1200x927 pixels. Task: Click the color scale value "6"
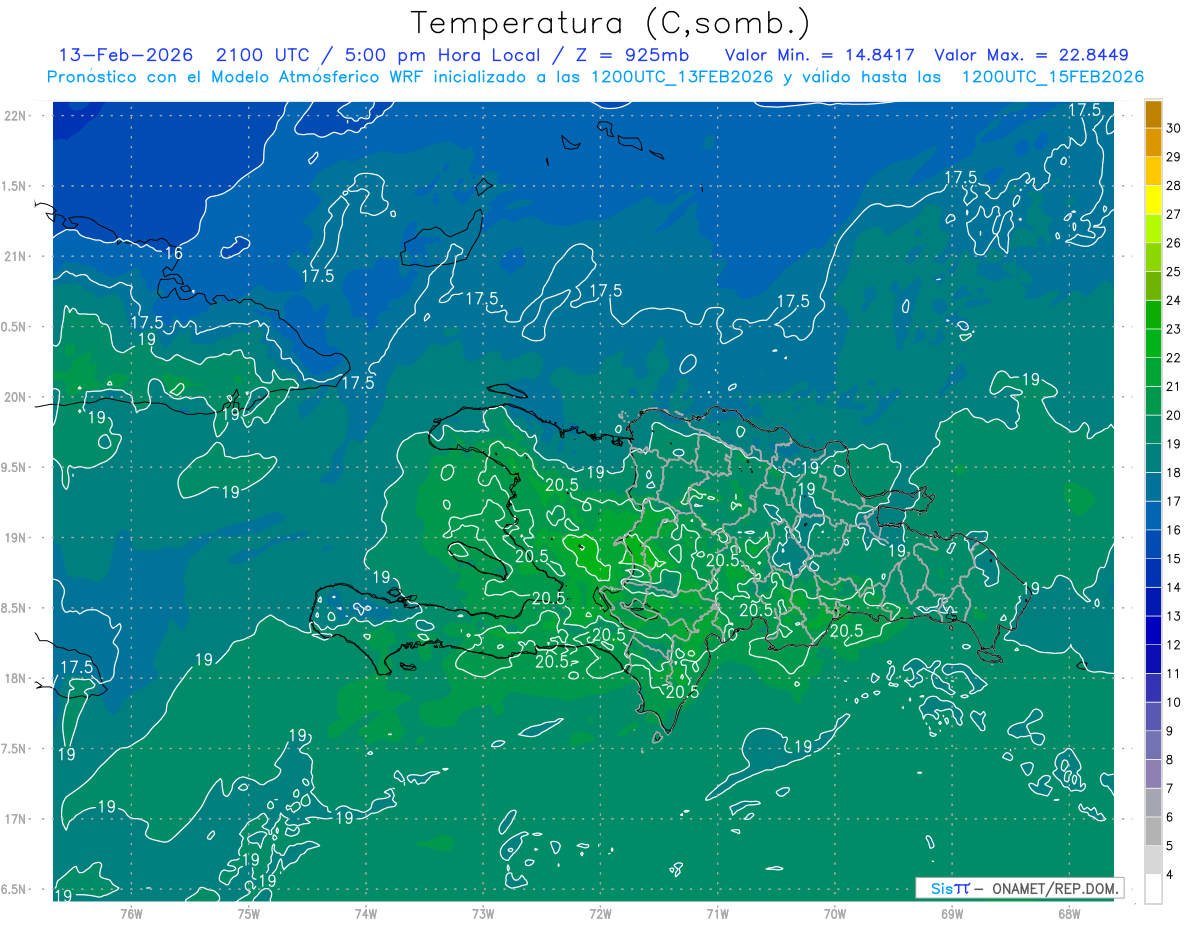coord(1171,818)
